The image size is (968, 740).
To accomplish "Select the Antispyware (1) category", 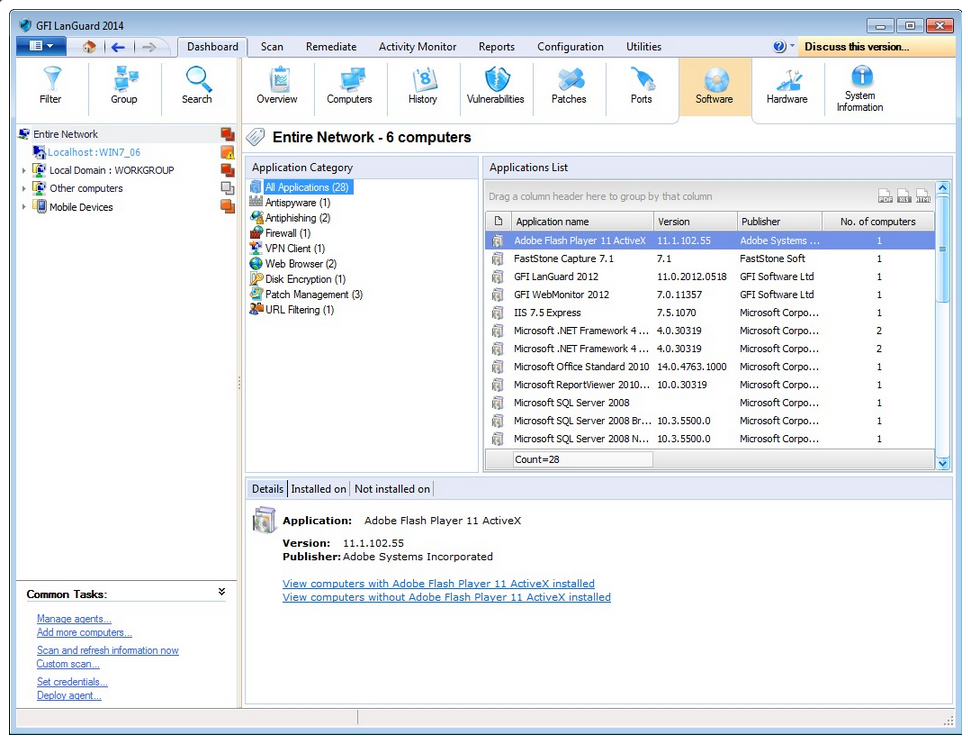I will [298, 202].
